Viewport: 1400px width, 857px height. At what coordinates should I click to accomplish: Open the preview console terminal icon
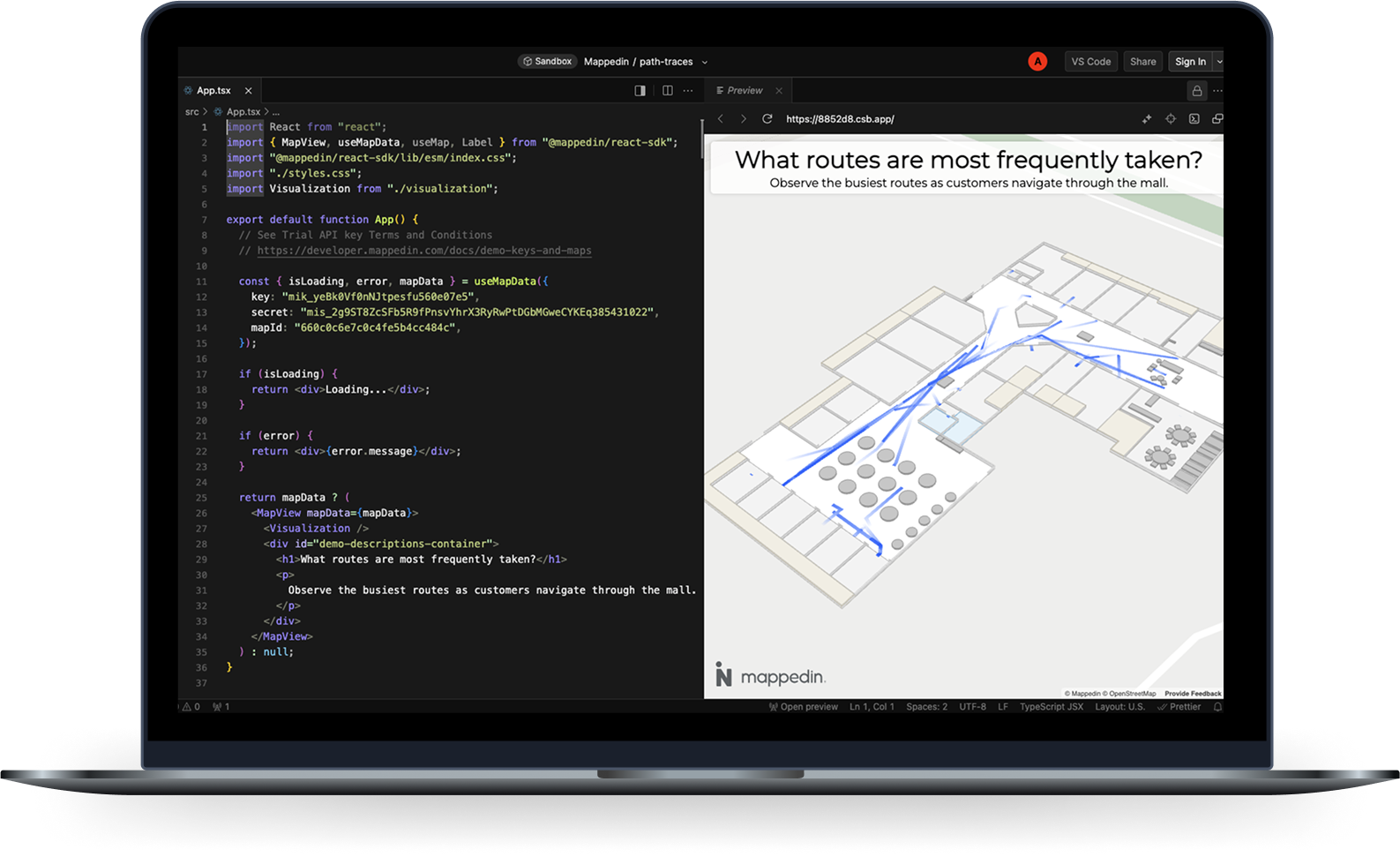pyautogui.click(x=1194, y=119)
